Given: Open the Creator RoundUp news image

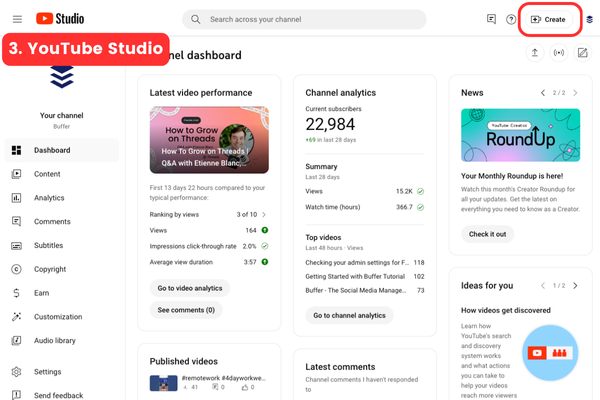Looking at the screenshot, I should click(520, 135).
